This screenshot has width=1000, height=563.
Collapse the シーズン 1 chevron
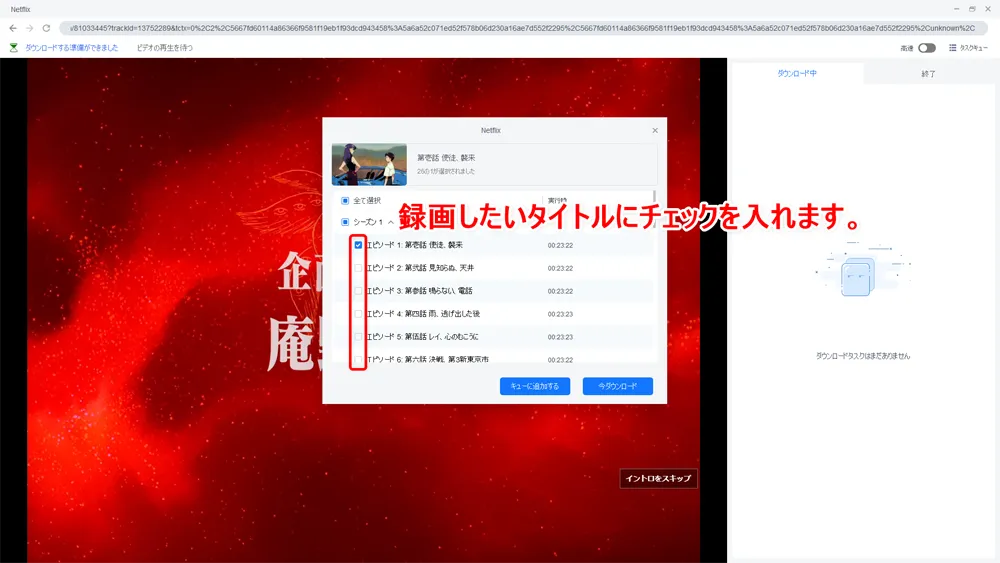[x=390, y=222]
